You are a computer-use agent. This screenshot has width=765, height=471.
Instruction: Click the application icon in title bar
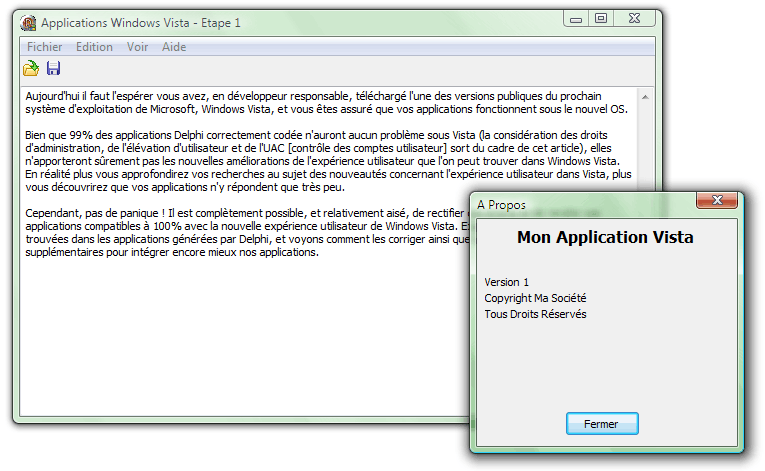29,22
